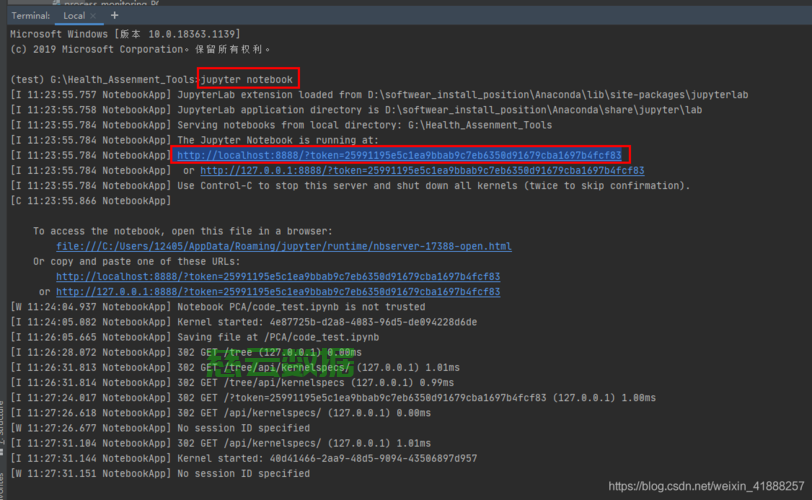Close the Local terminal tab
This screenshot has width=812, height=500.
click(x=93, y=16)
